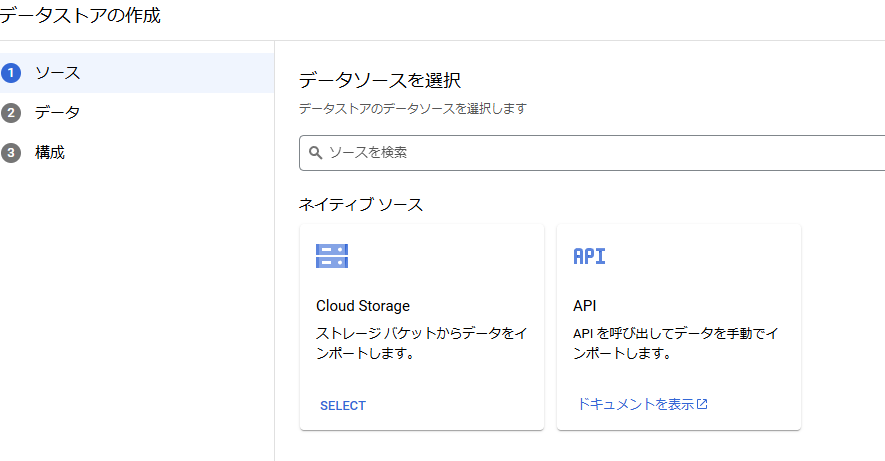
Task: Click the API card title
Action: click(585, 306)
